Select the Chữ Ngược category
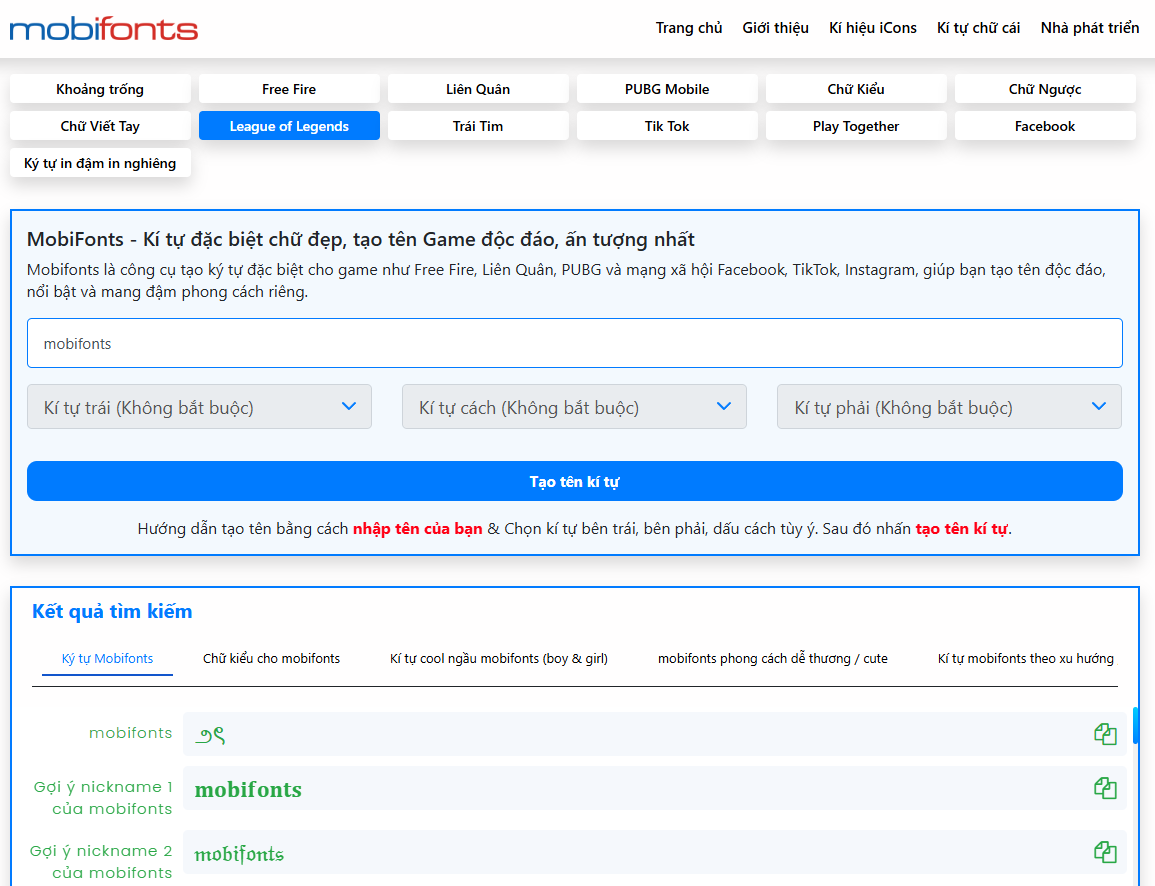1155x886 pixels. point(1045,89)
